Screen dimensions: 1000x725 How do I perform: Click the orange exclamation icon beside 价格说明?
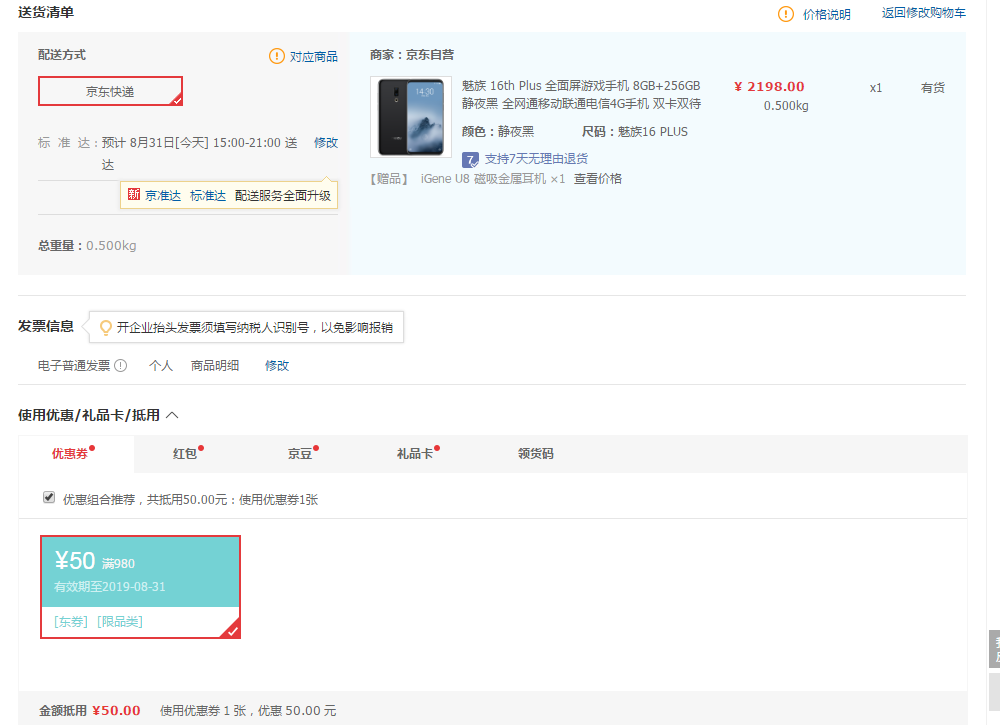(786, 14)
